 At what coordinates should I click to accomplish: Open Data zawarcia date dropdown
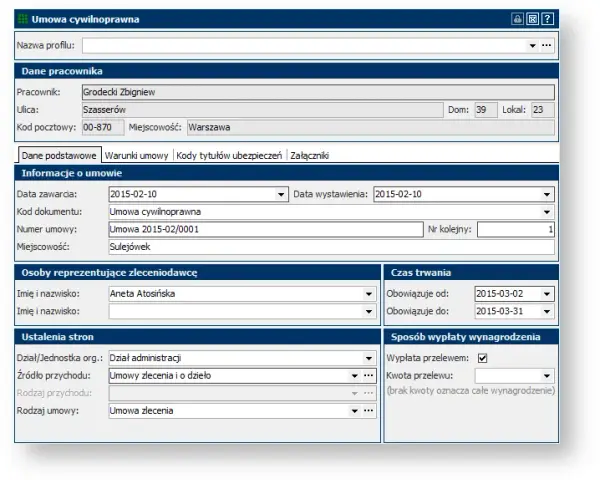[281, 194]
